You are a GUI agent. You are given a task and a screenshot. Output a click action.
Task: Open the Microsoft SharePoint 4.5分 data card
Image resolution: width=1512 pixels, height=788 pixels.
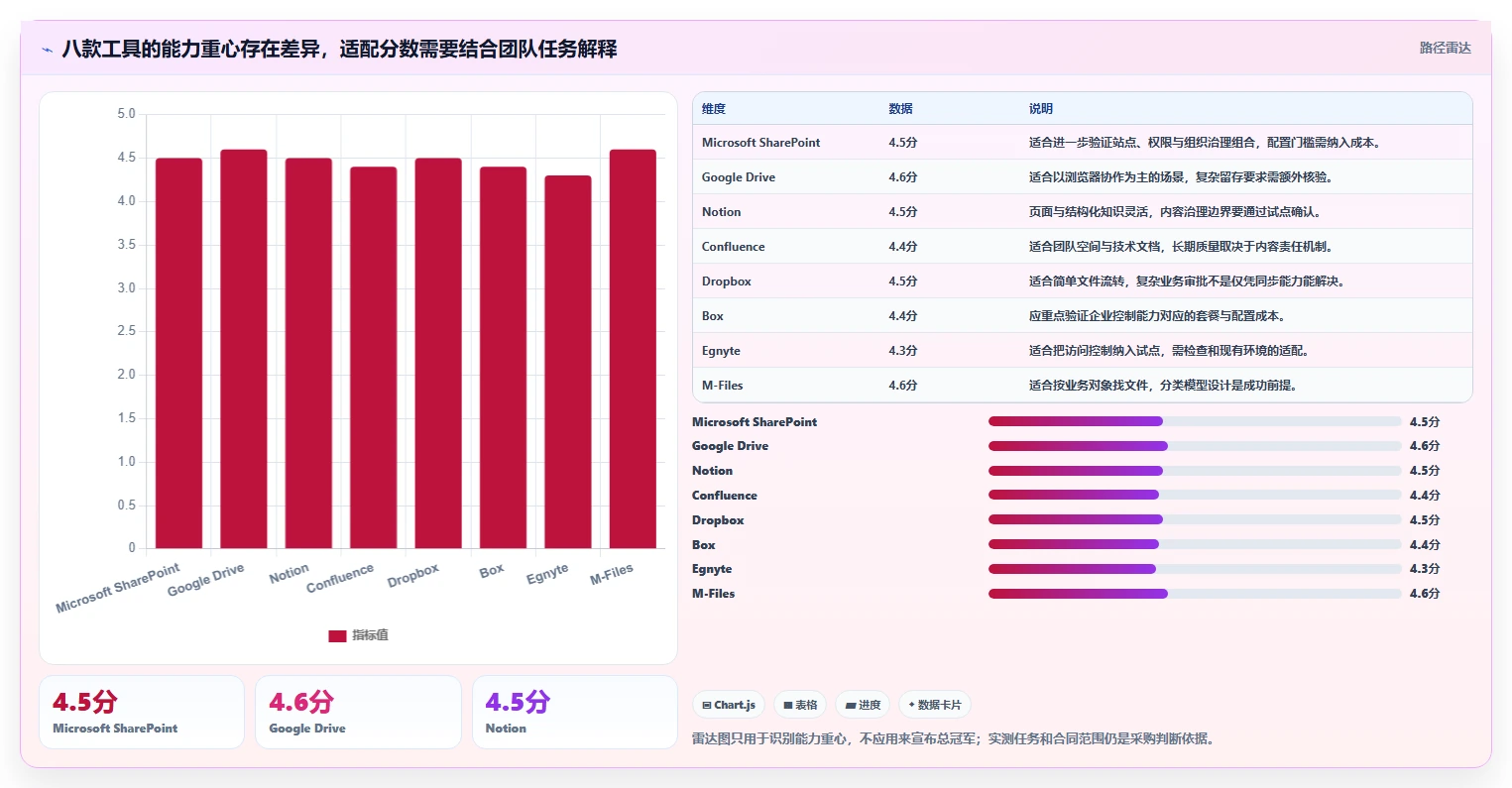tap(141, 712)
